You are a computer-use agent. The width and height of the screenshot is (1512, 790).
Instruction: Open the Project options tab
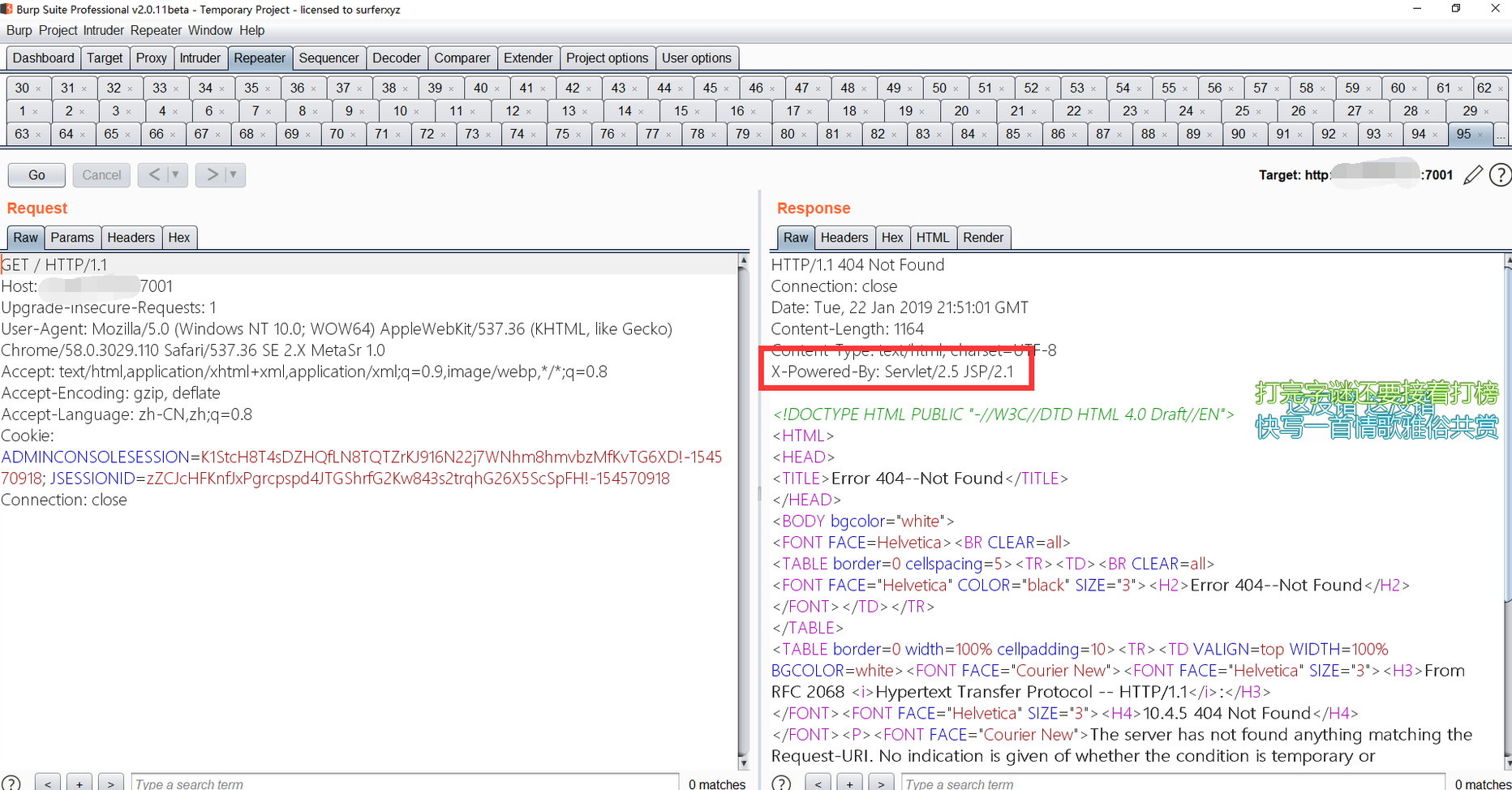(608, 58)
